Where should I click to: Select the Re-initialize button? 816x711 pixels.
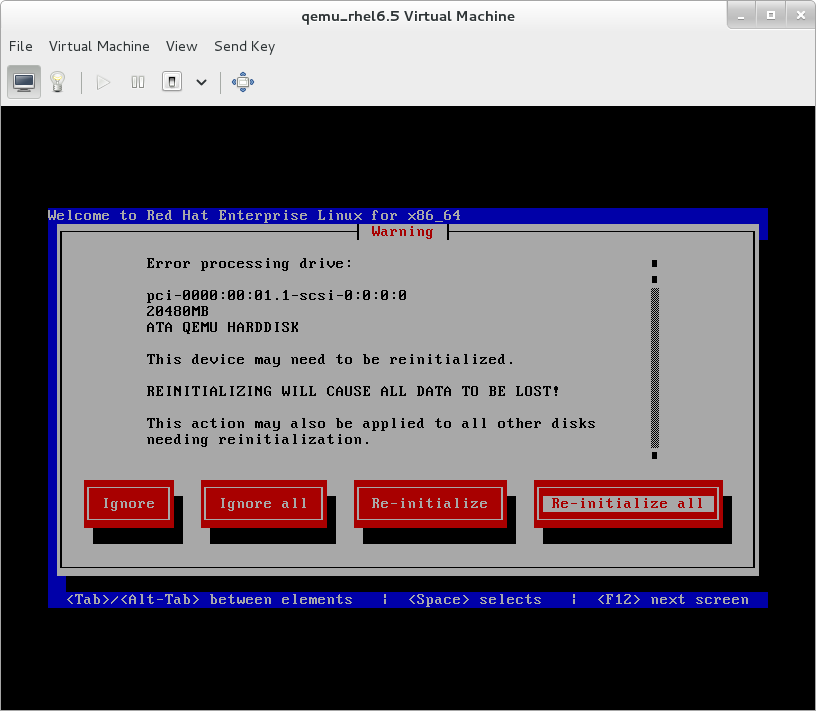coord(430,503)
